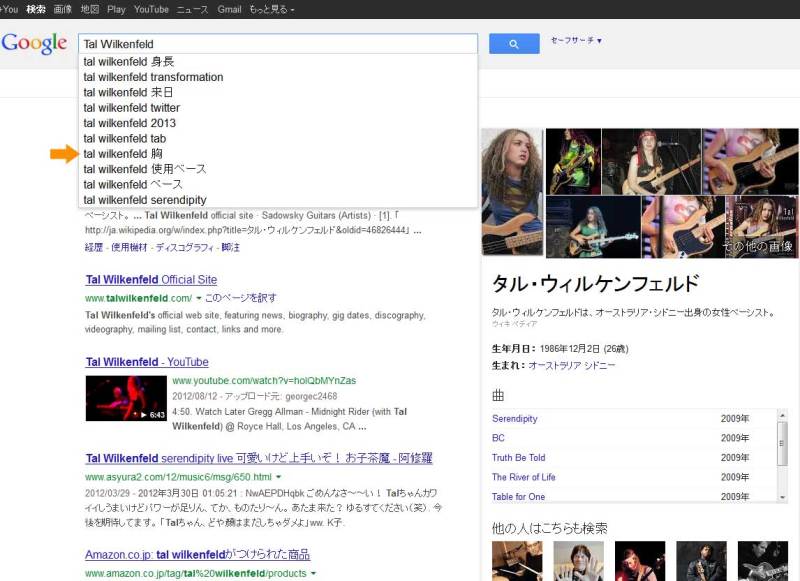Click the www.youtube.com/watch URL text
Screen dimensions: 800x581
coord(264,381)
